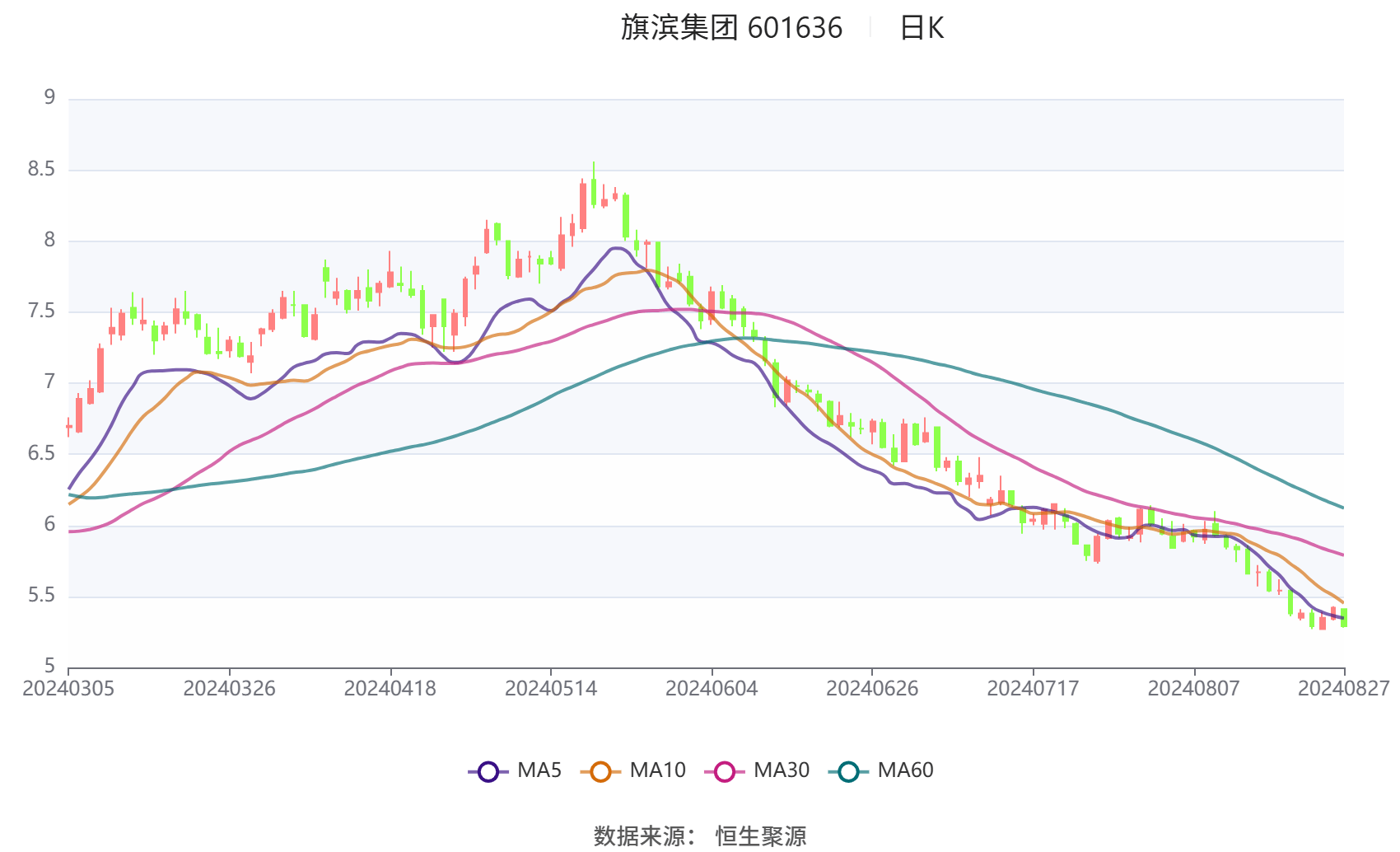Click the chart title 旗滨集团 601636
The image size is (1400, 852).
(731, 28)
